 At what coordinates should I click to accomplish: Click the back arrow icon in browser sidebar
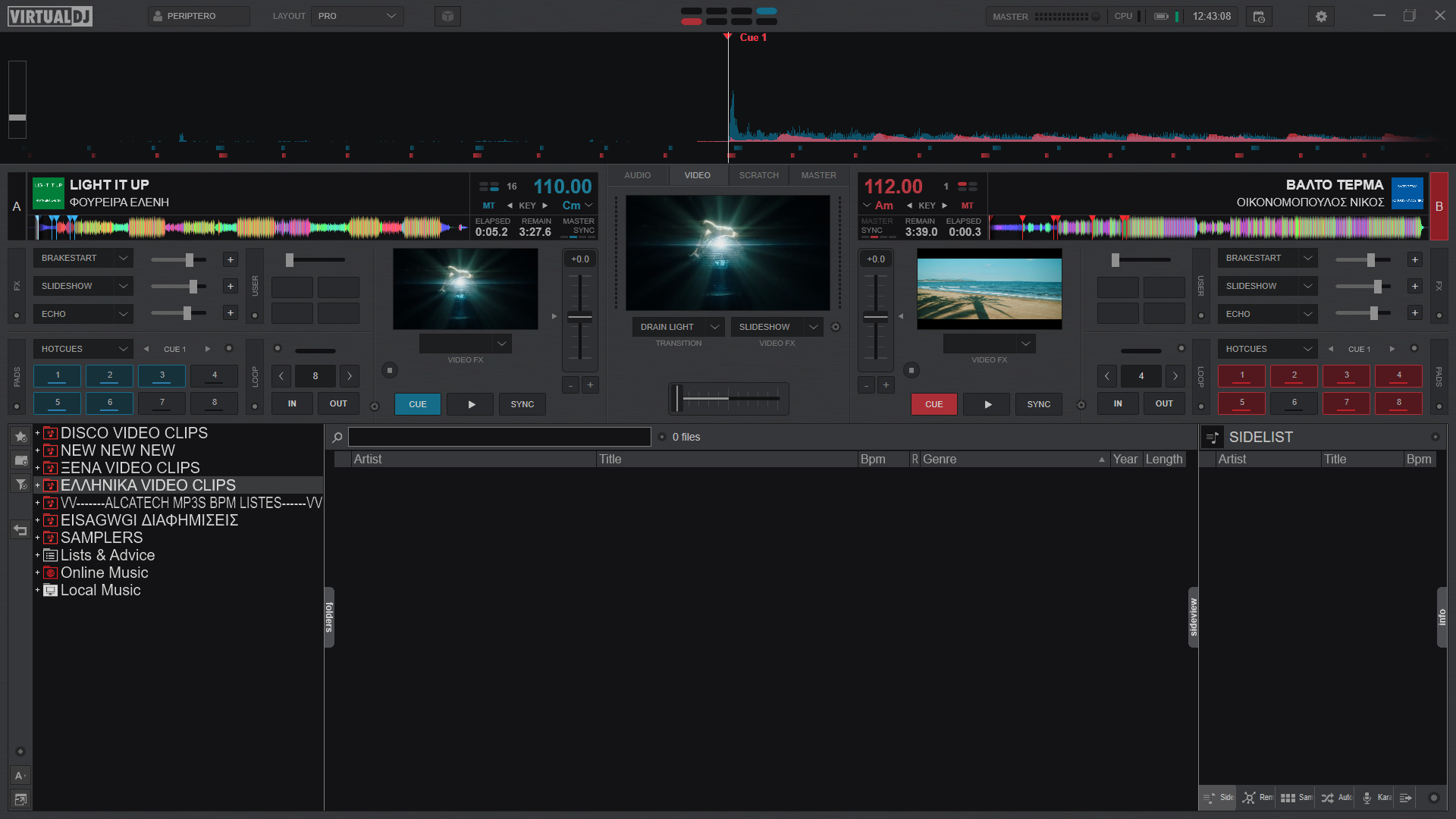[20, 530]
